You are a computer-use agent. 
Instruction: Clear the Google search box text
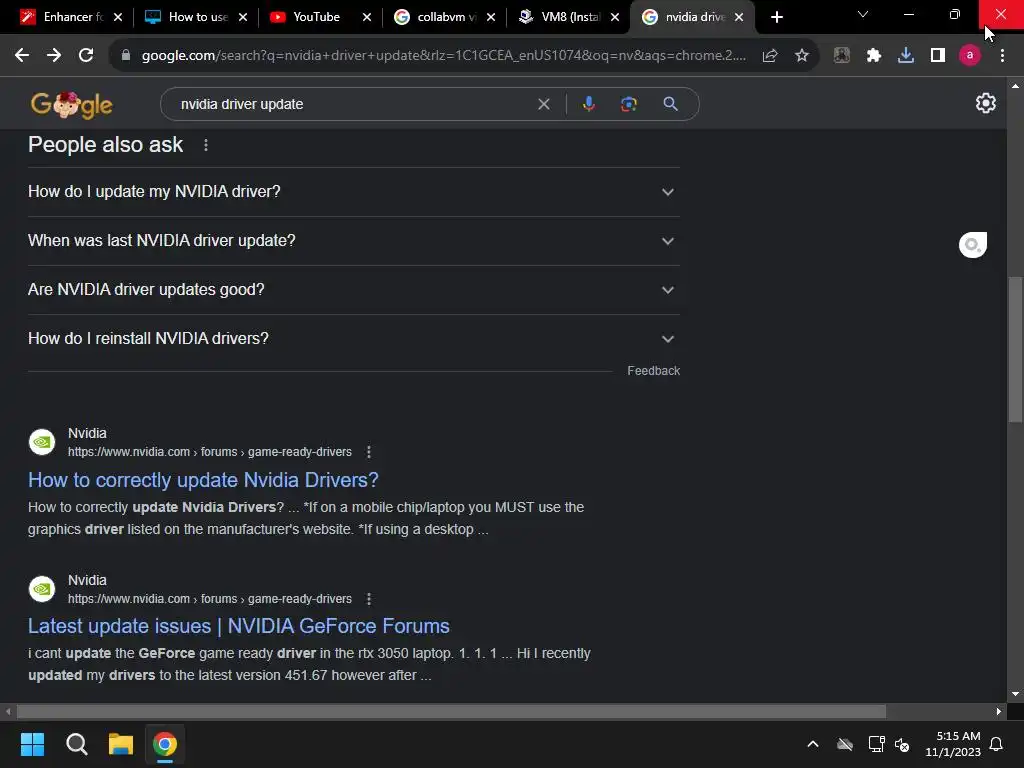tap(543, 104)
